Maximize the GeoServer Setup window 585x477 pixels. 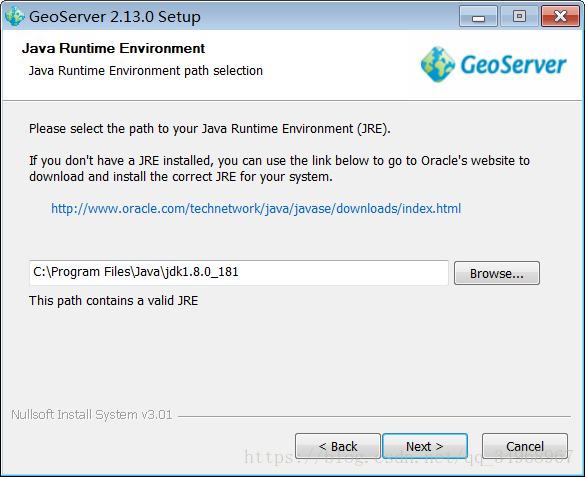[x=519, y=17]
